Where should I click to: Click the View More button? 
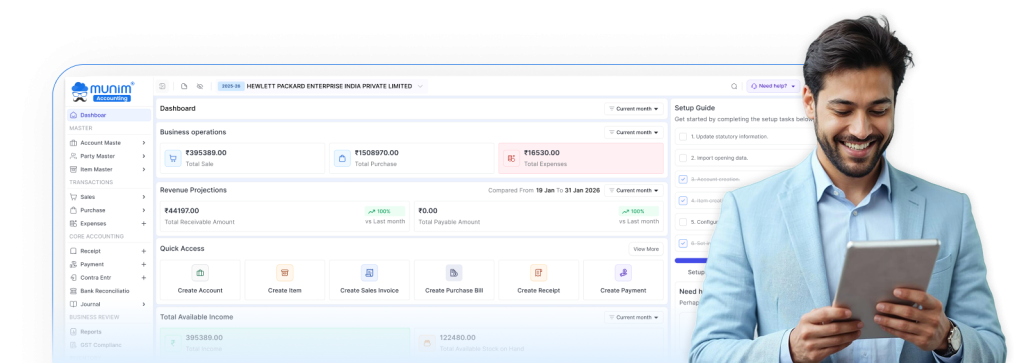click(x=646, y=249)
